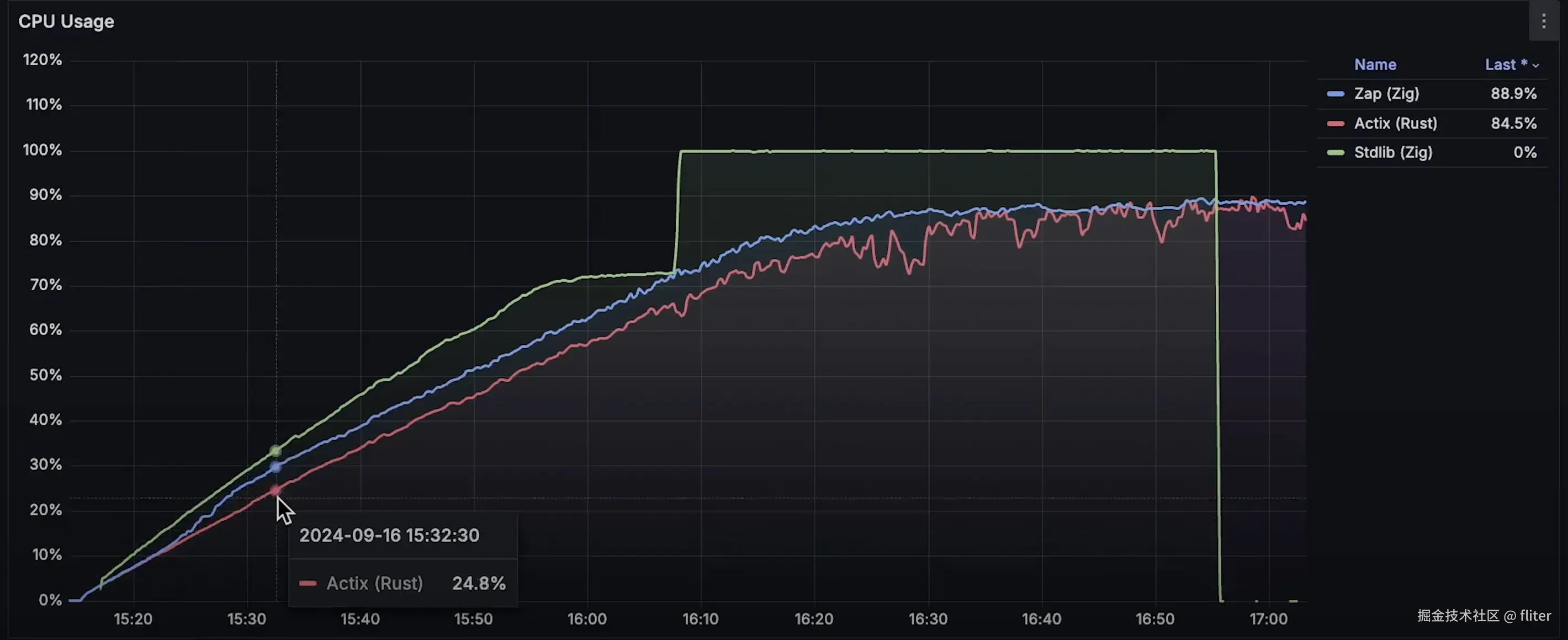1568x640 pixels.
Task: Click the red swatch in Actix tooltip row
Action: pyautogui.click(x=308, y=583)
